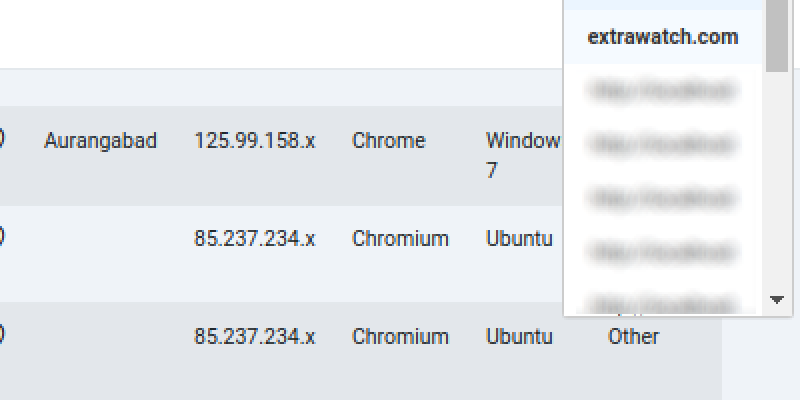Choose the second blurred entry in dropdown
The height and width of the screenshot is (400, 800).
click(663, 144)
